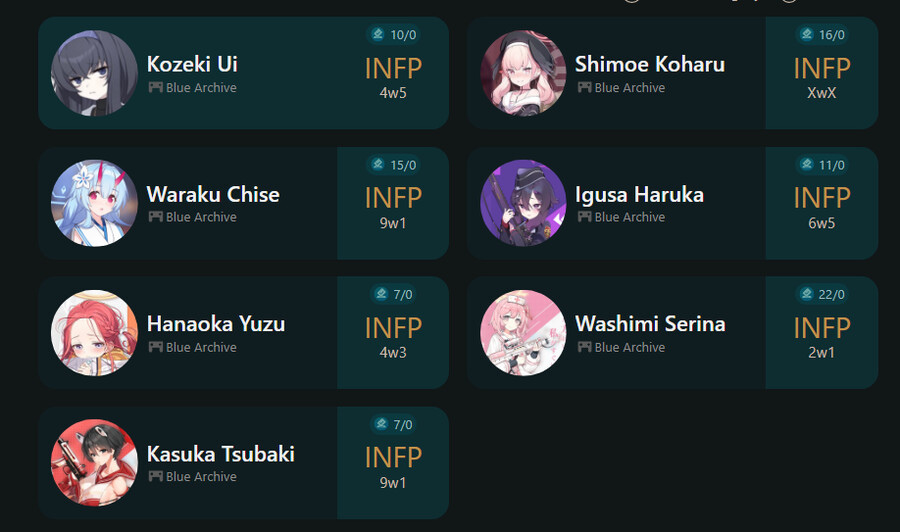This screenshot has width=900, height=532.
Task: Select Waraku Chise's profile avatar
Action: coord(94,203)
